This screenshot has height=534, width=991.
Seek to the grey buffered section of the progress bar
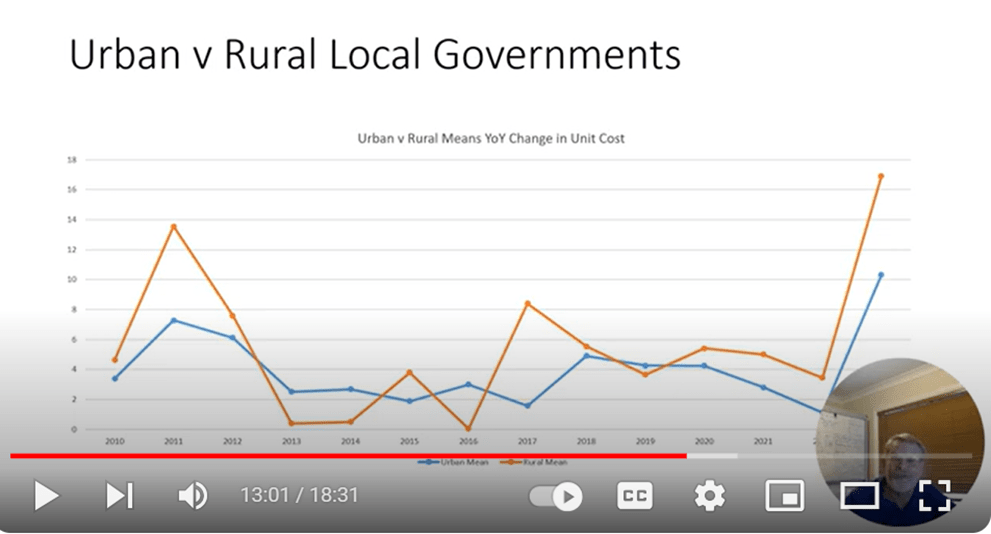(x=712, y=456)
